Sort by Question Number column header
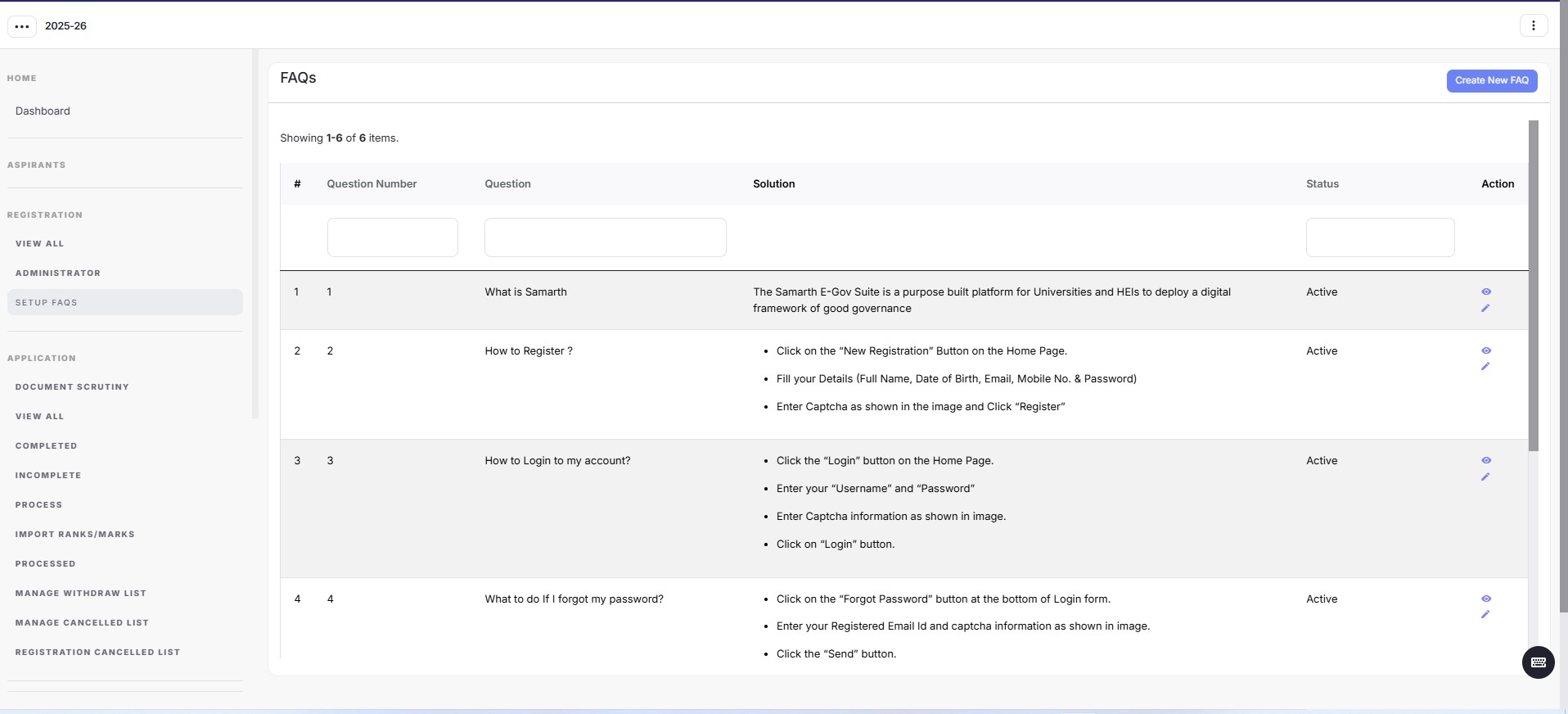Screen dimensions: 1568x714 pos(372,184)
